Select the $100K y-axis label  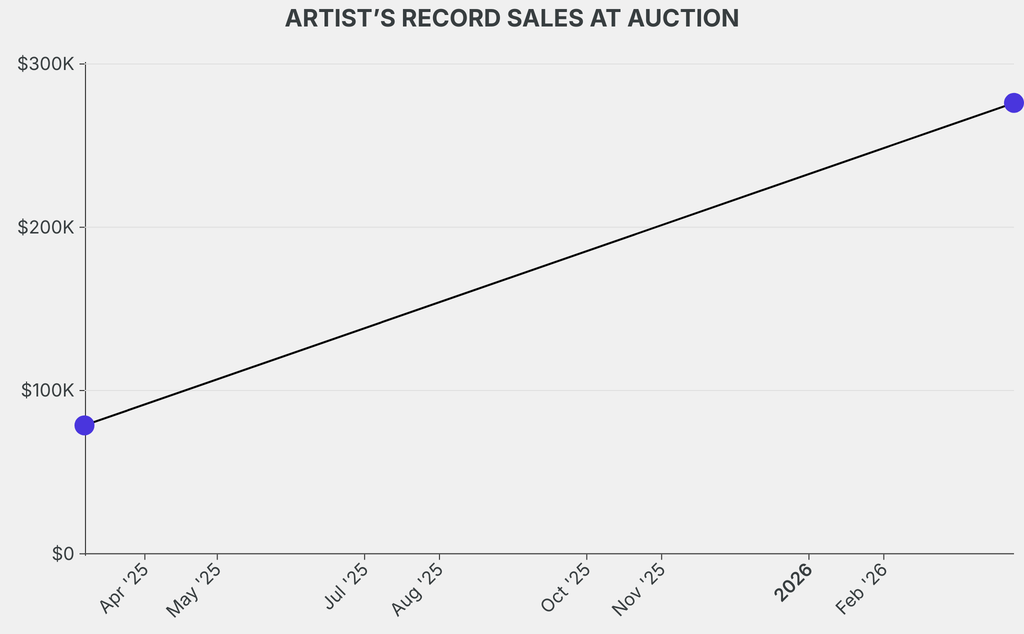[47, 390]
